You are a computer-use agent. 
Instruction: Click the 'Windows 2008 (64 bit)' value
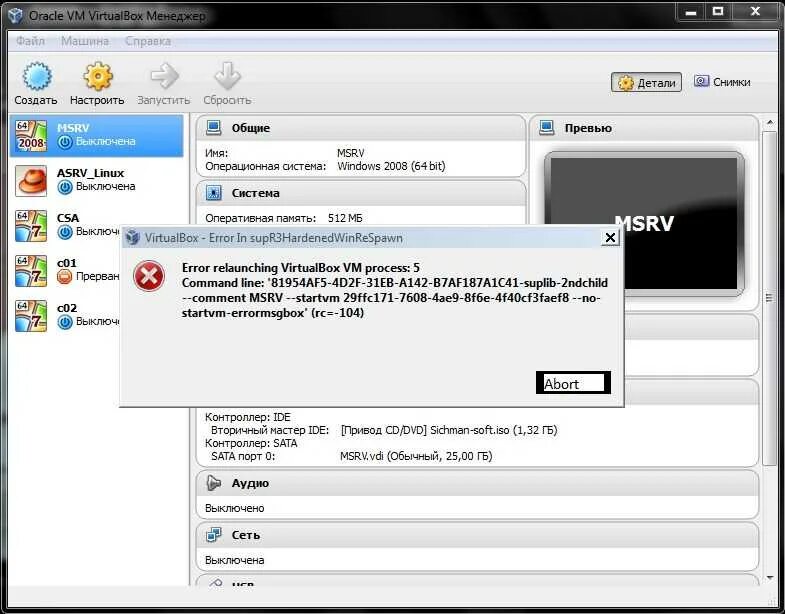click(x=391, y=166)
